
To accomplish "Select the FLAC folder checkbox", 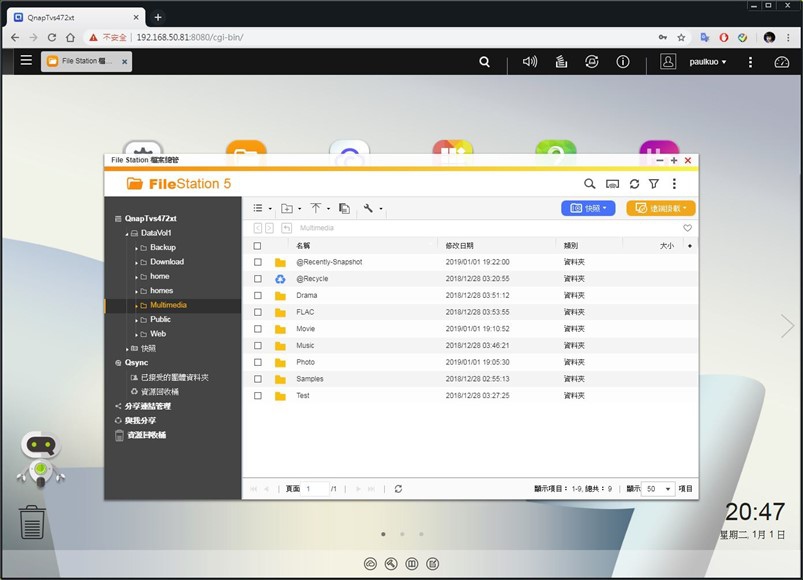I will pyautogui.click(x=258, y=312).
